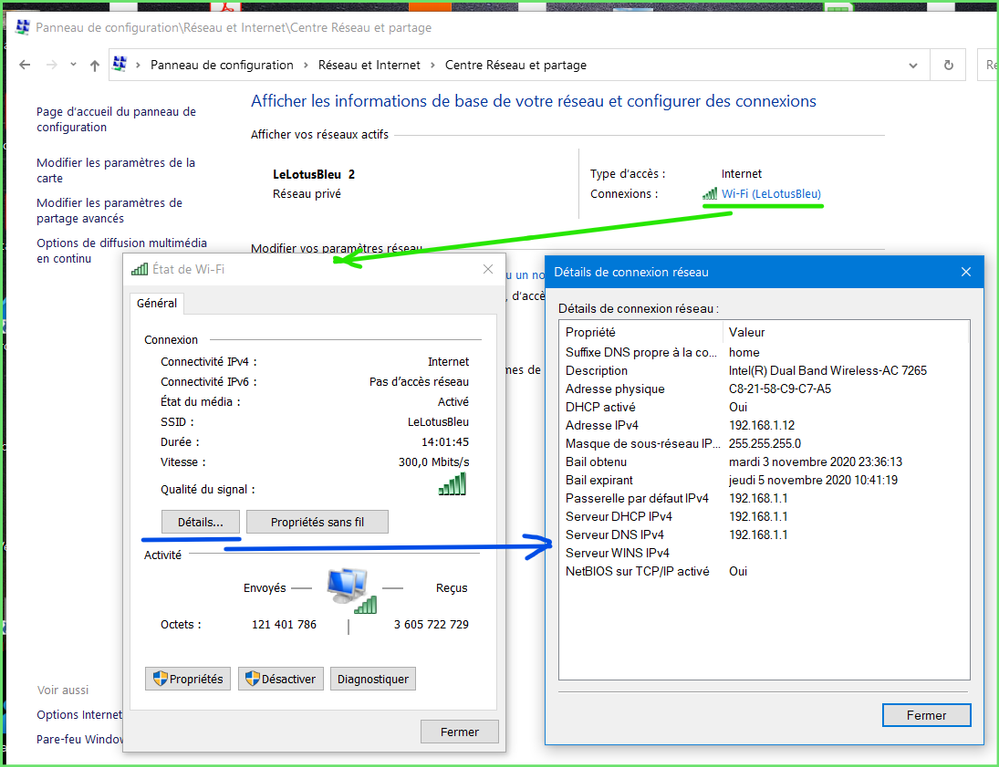999x767 pixels.
Task: Click the network computers icon in Activité
Action: pyautogui.click(x=351, y=591)
